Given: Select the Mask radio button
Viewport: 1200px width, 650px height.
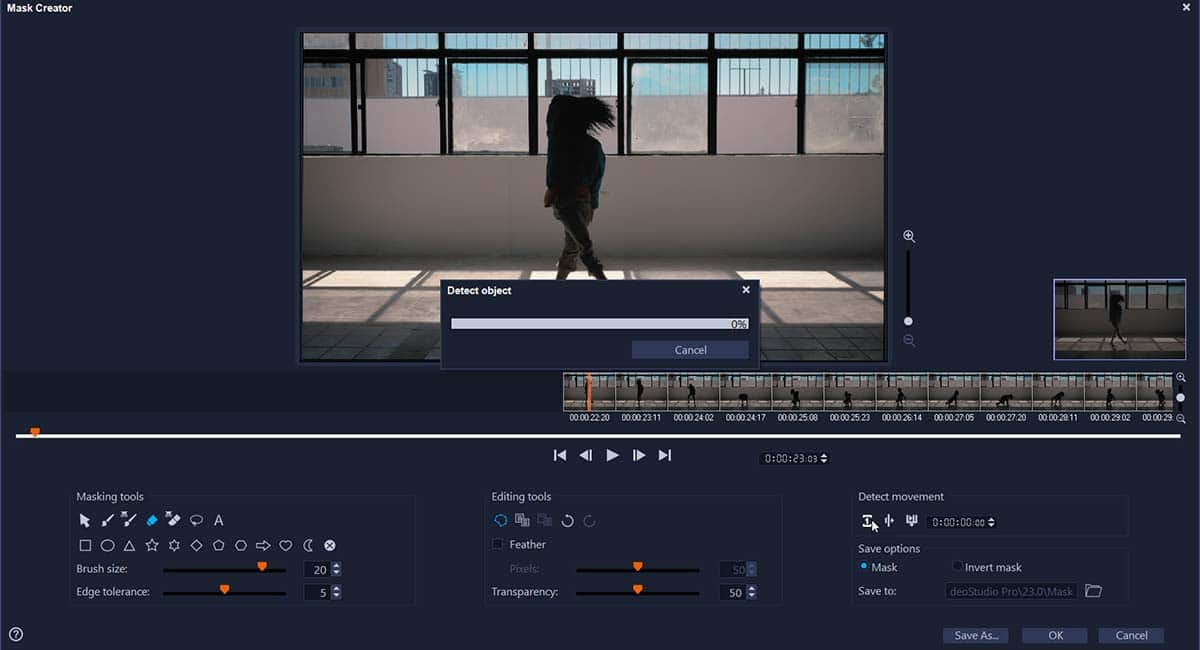Looking at the screenshot, I should pyautogui.click(x=864, y=567).
